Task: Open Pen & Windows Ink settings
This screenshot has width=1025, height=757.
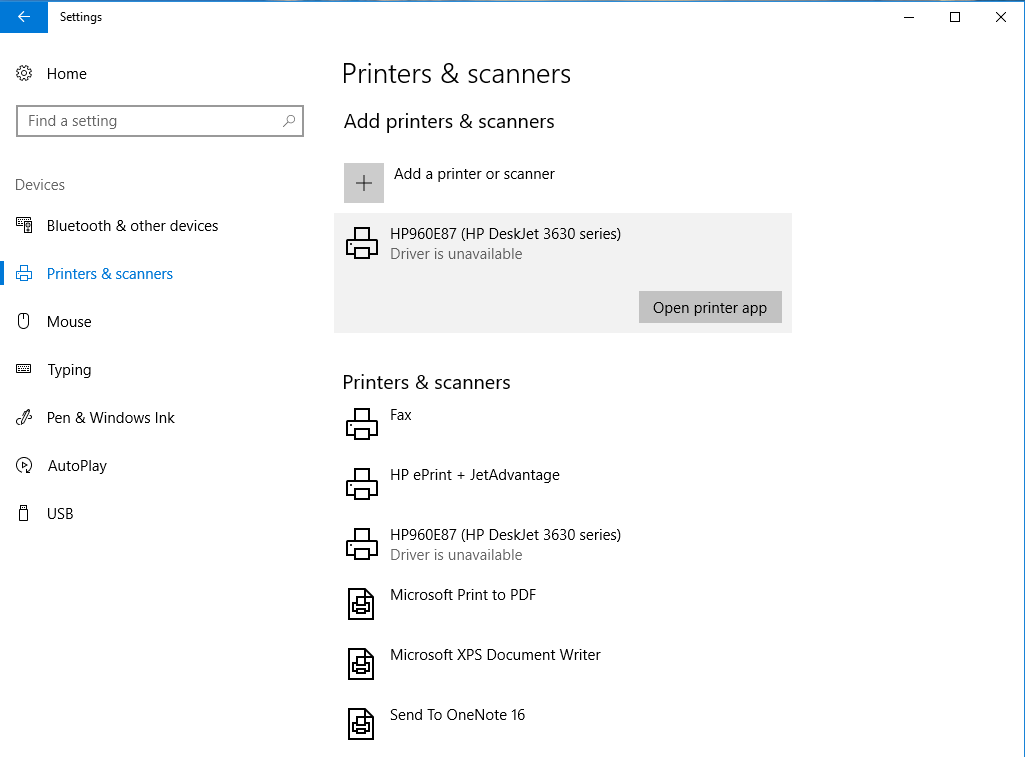Action: (x=110, y=418)
